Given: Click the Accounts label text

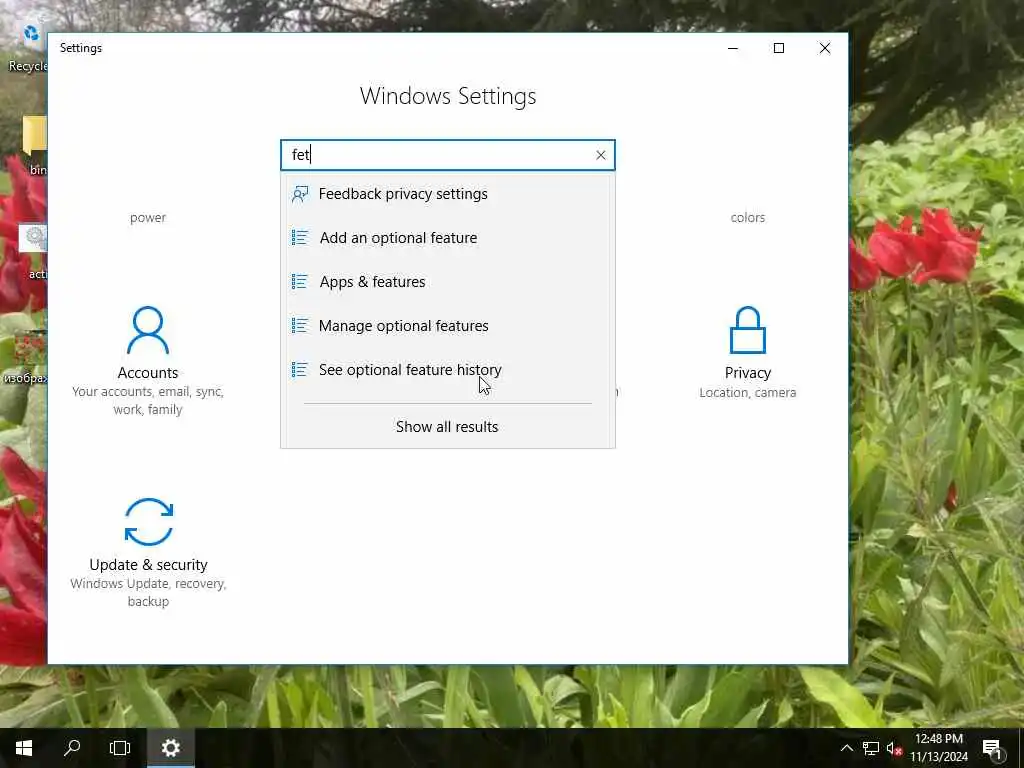Looking at the screenshot, I should [148, 373].
